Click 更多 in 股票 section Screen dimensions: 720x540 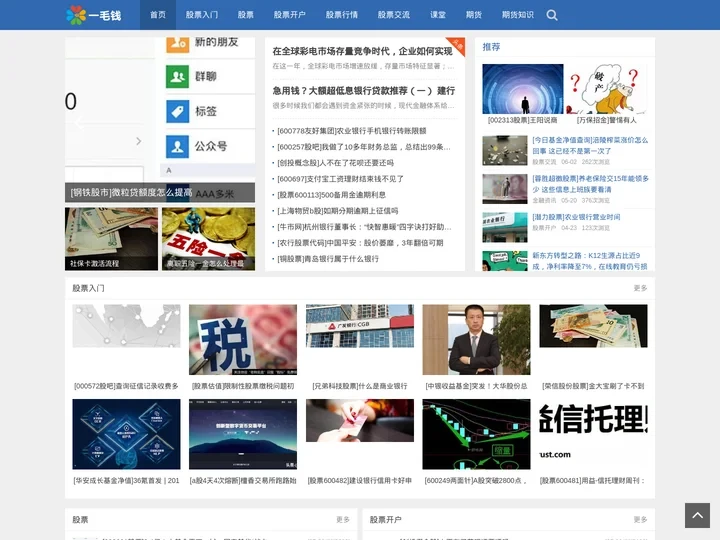click(343, 519)
